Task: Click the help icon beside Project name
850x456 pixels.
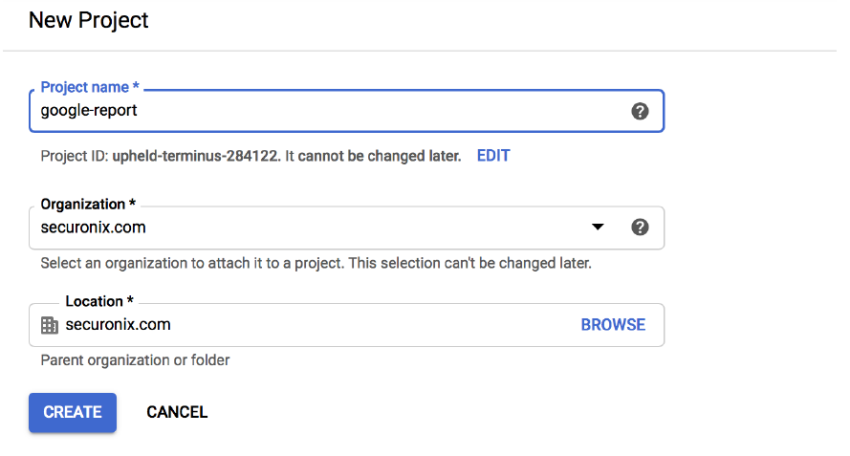Action: click(640, 111)
